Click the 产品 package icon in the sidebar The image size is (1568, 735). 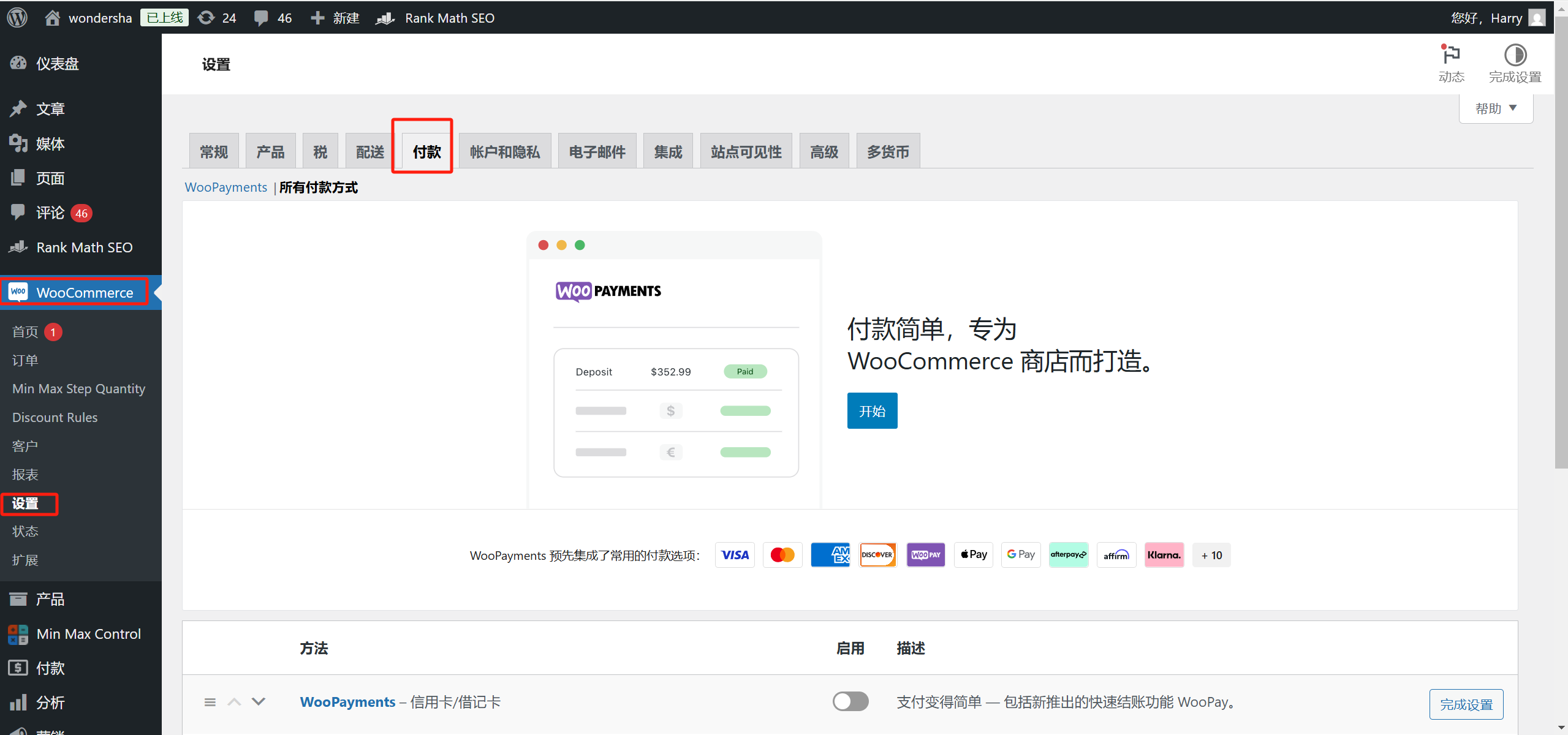(x=18, y=598)
